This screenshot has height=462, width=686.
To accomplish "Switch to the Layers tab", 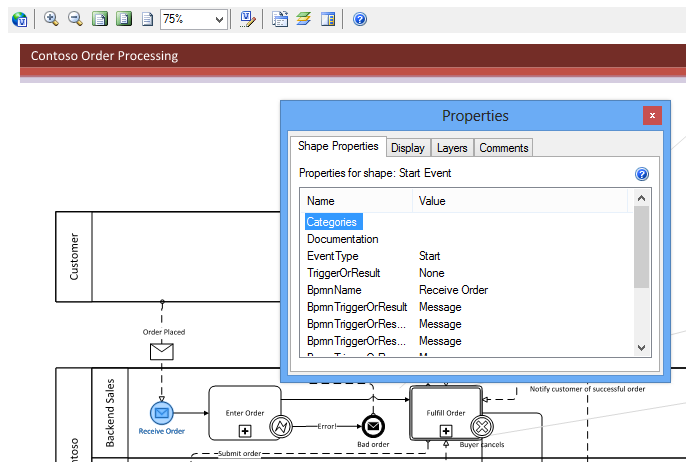I will click(x=452, y=148).
